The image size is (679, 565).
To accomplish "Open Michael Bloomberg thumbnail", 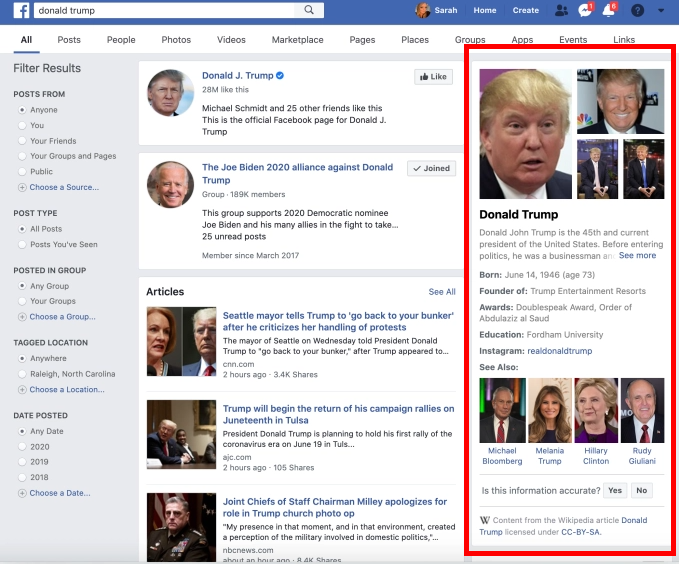I will point(502,410).
